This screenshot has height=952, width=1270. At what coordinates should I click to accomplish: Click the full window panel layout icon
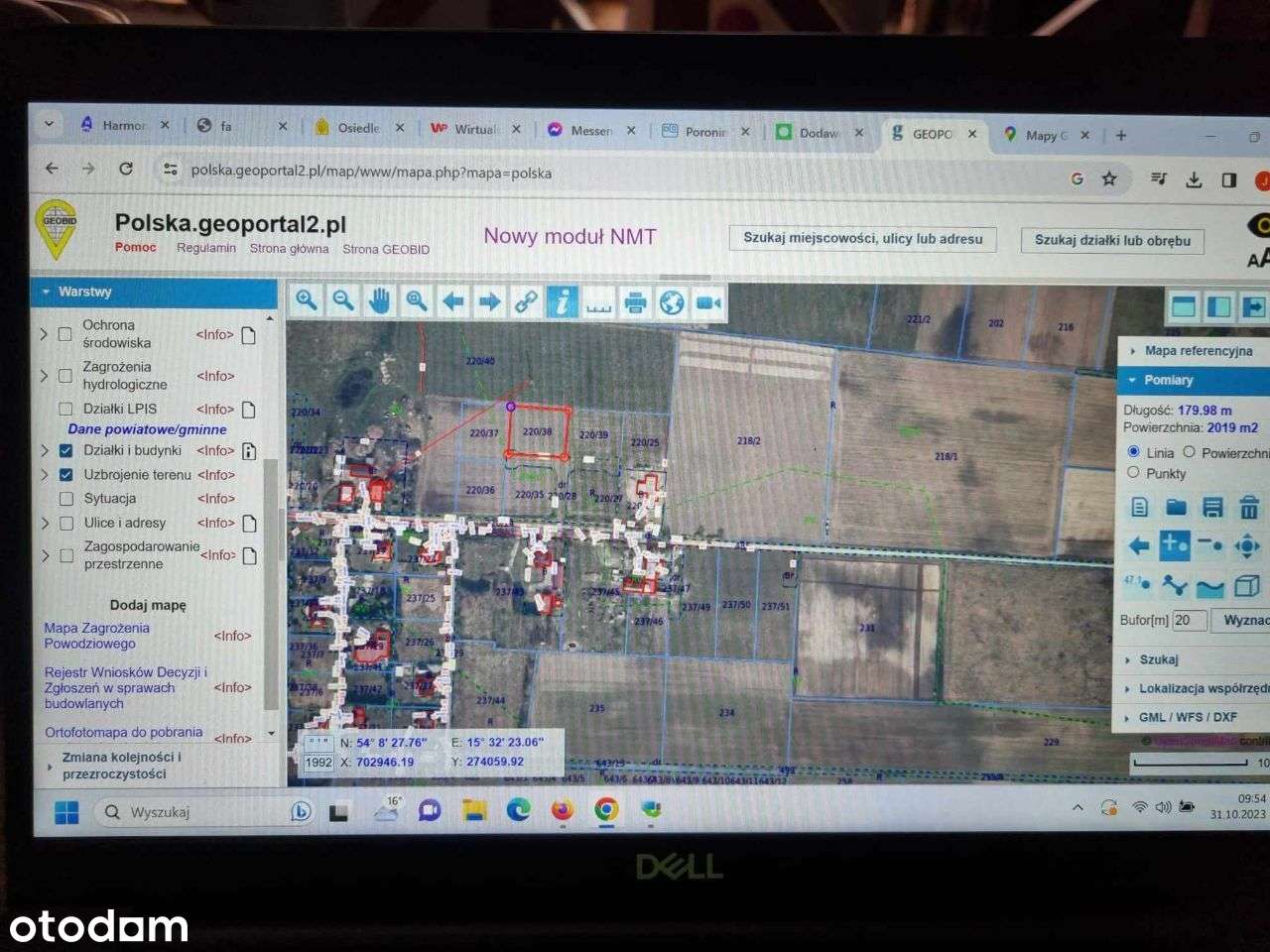(x=1183, y=306)
